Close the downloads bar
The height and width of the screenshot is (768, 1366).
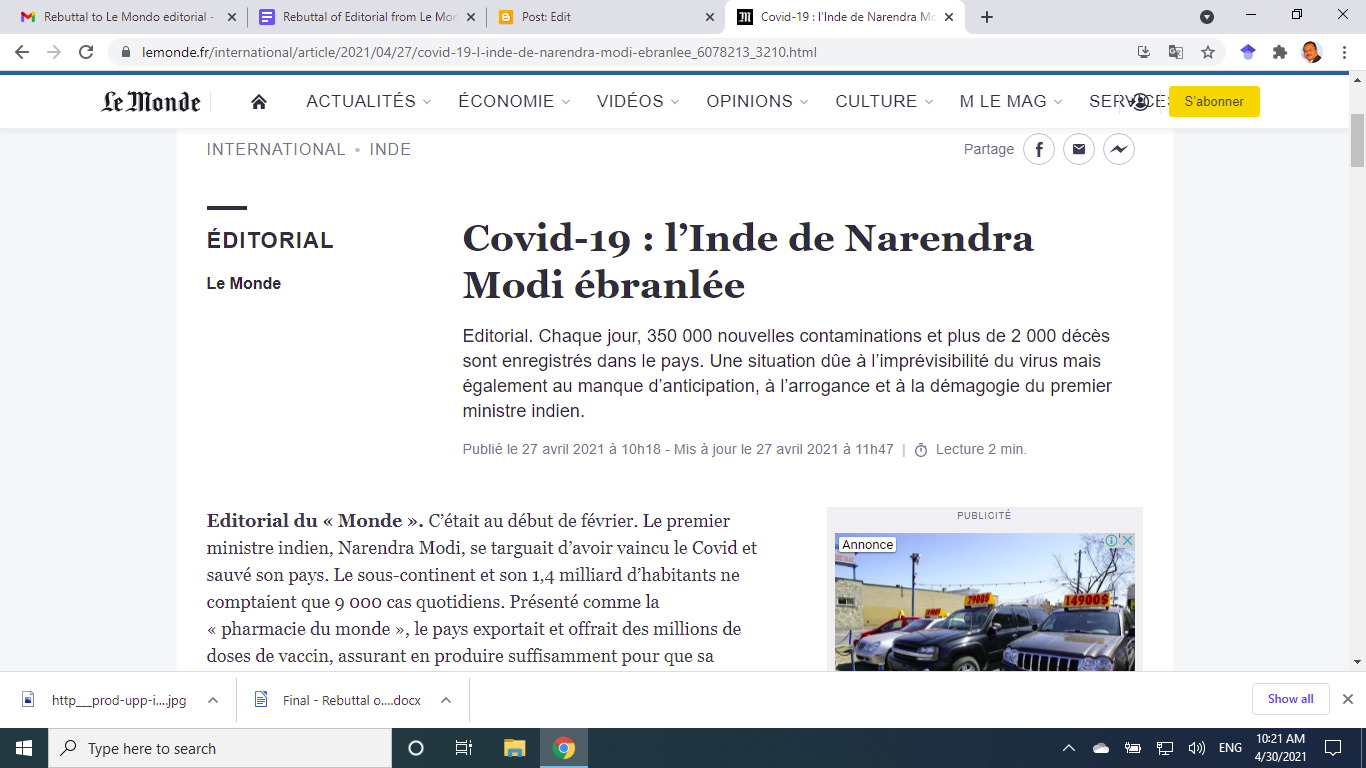click(x=1347, y=699)
